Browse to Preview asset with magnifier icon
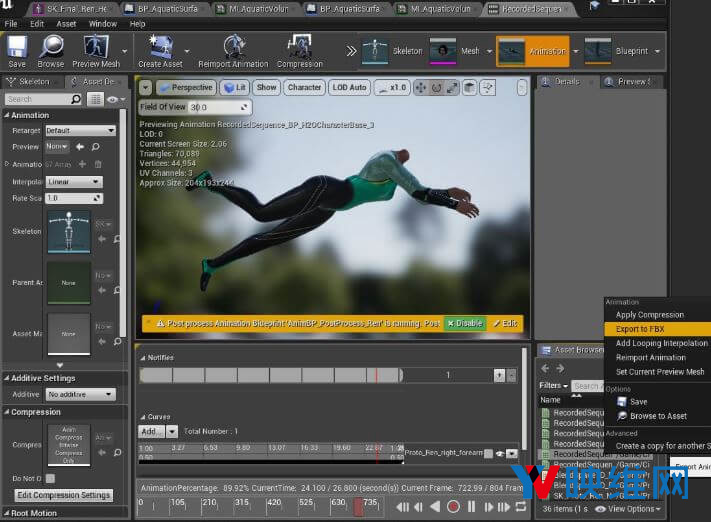Screen dimensions: 711x522 click(x=96, y=146)
